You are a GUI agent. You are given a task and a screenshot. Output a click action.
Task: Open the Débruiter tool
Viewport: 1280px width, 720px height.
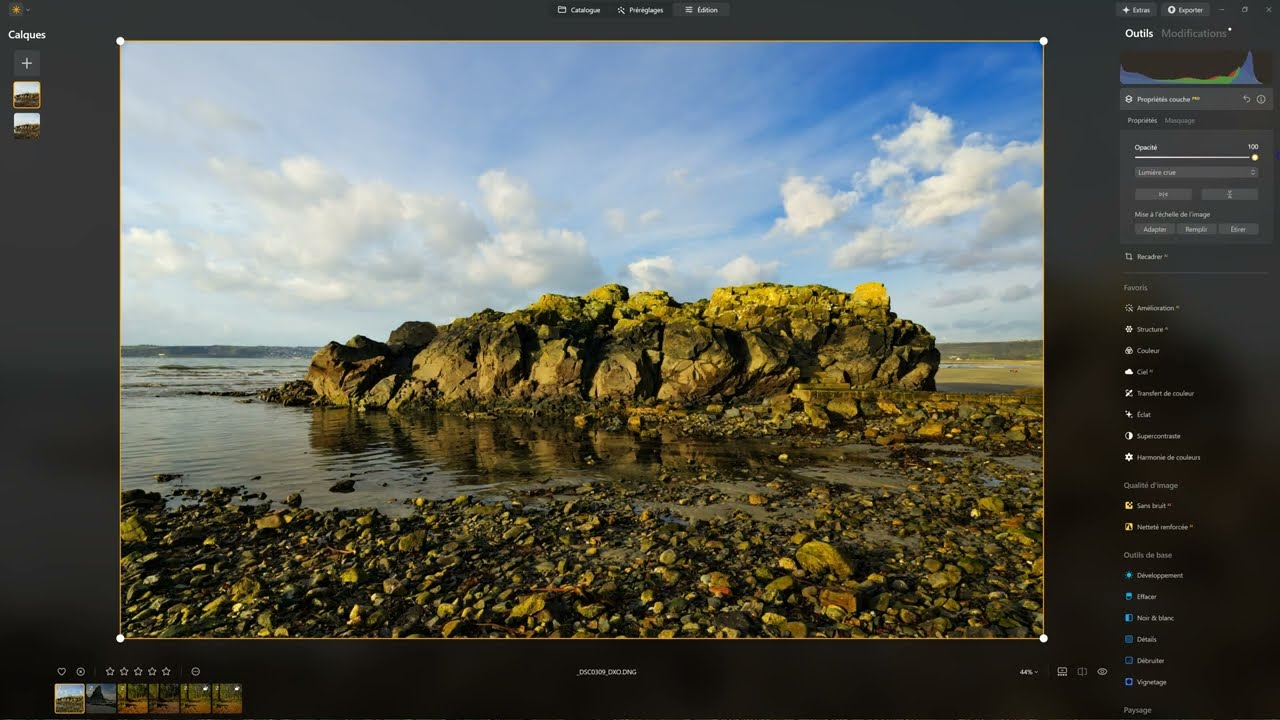(1144, 661)
